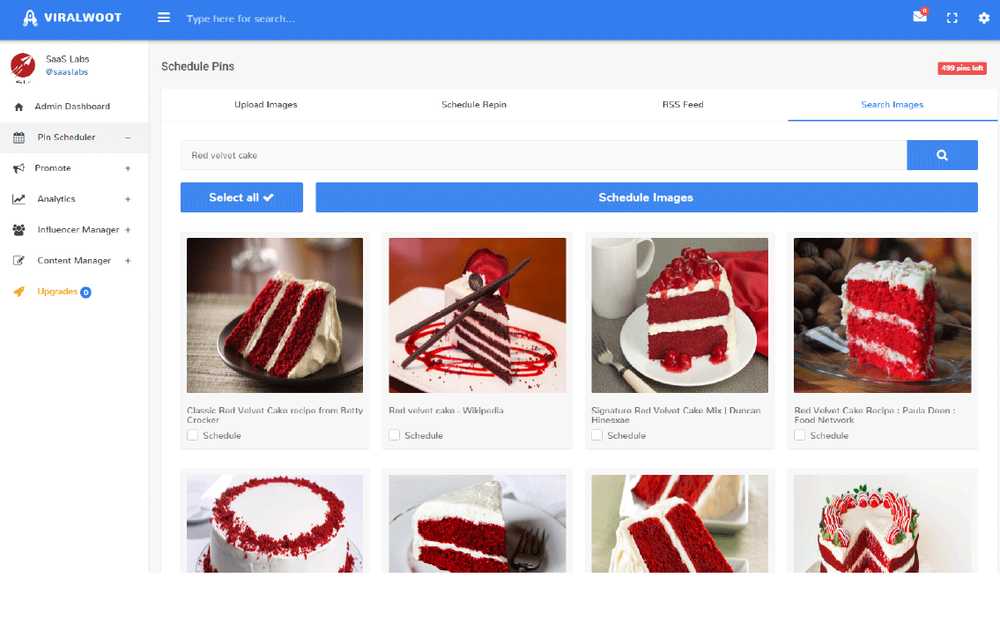
Task: Collapse the Pin Scheduler section
Action: pyautogui.click(x=127, y=137)
